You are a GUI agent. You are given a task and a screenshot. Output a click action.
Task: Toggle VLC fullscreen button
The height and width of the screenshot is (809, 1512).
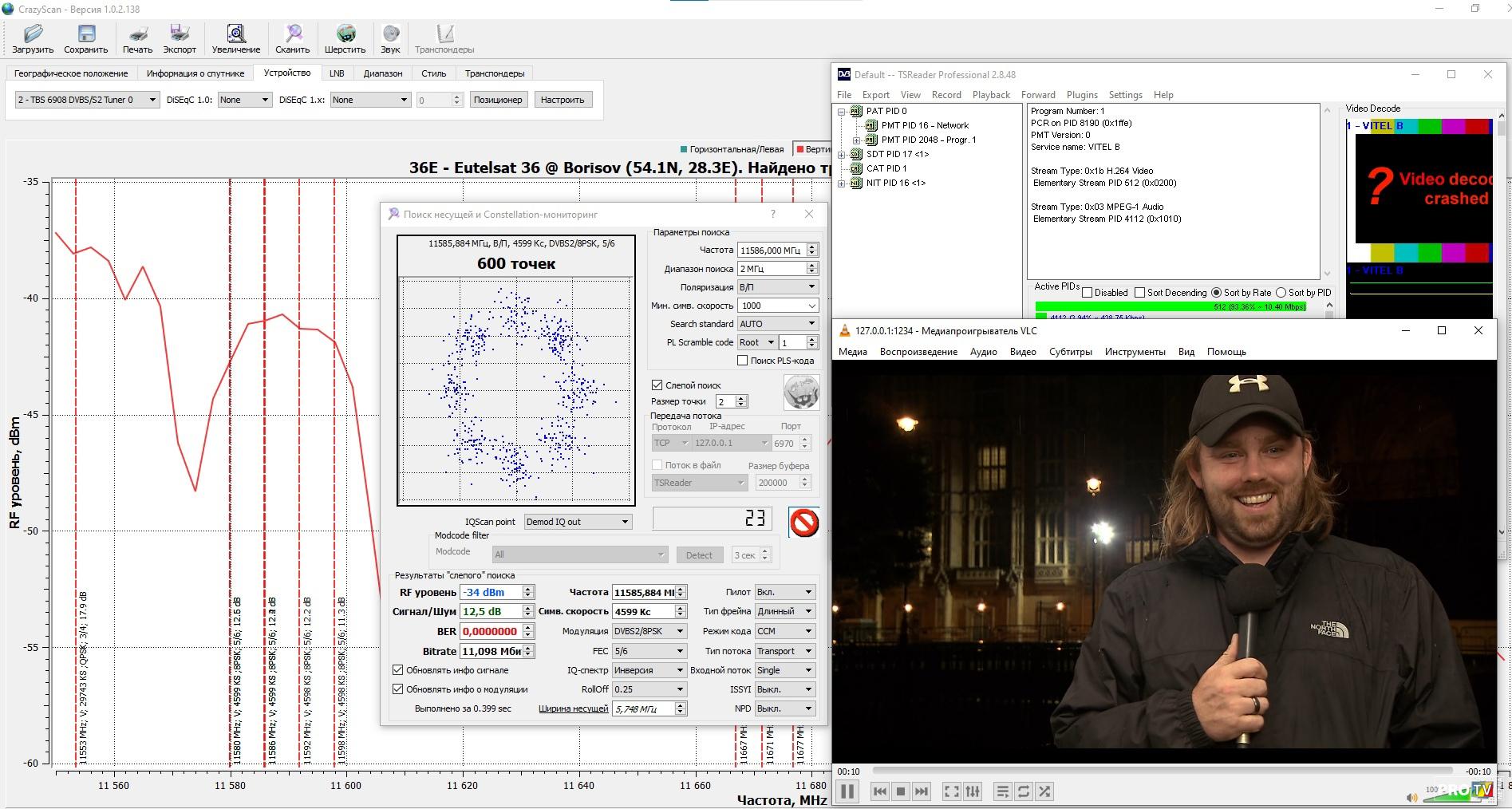pos(951,791)
